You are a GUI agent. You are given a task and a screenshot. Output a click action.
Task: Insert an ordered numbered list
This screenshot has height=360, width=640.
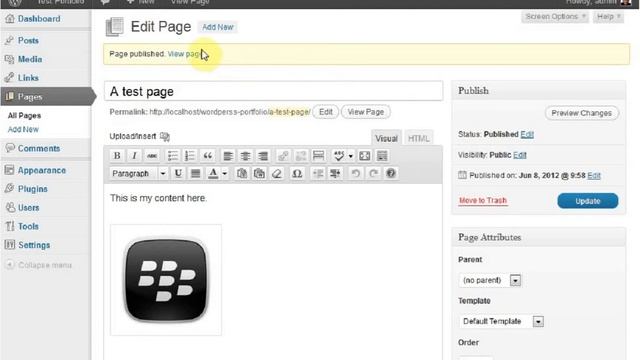tap(190, 156)
